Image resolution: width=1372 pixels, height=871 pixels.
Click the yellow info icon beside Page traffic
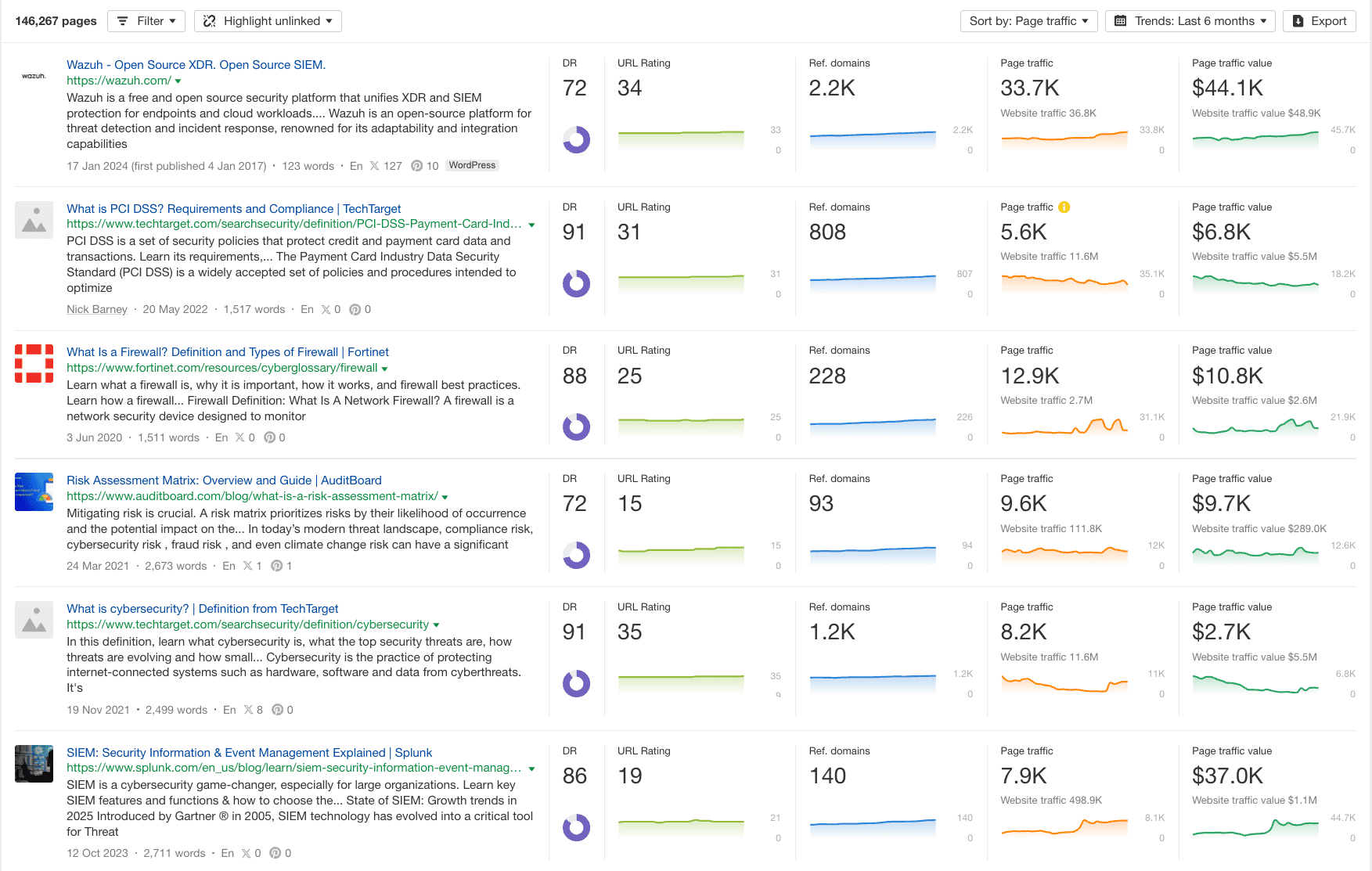tap(1064, 207)
